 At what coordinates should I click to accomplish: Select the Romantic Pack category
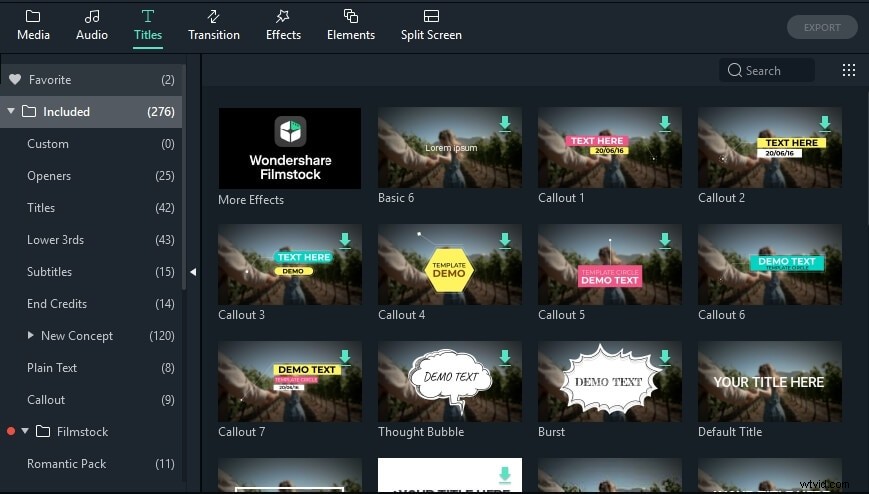pos(91,464)
